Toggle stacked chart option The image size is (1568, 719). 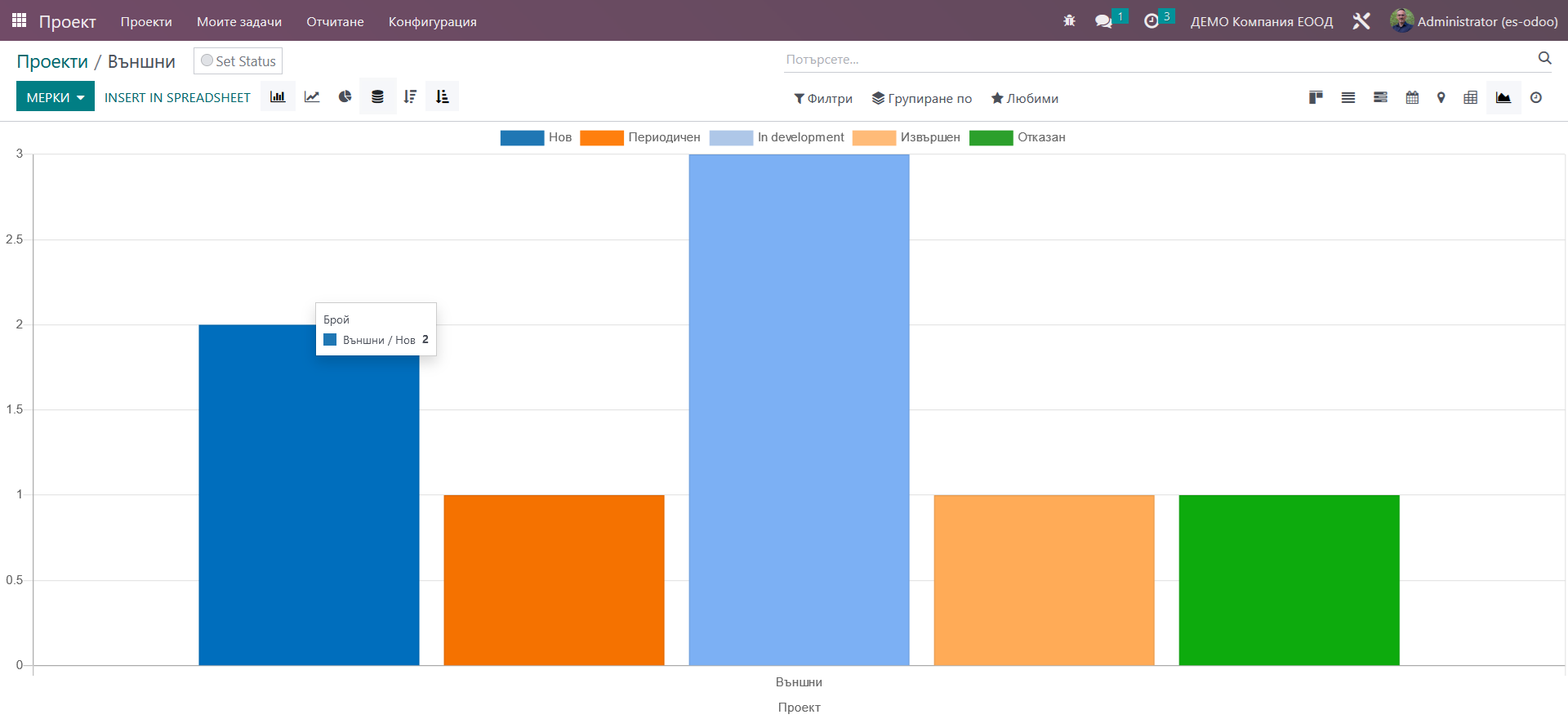(x=377, y=96)
